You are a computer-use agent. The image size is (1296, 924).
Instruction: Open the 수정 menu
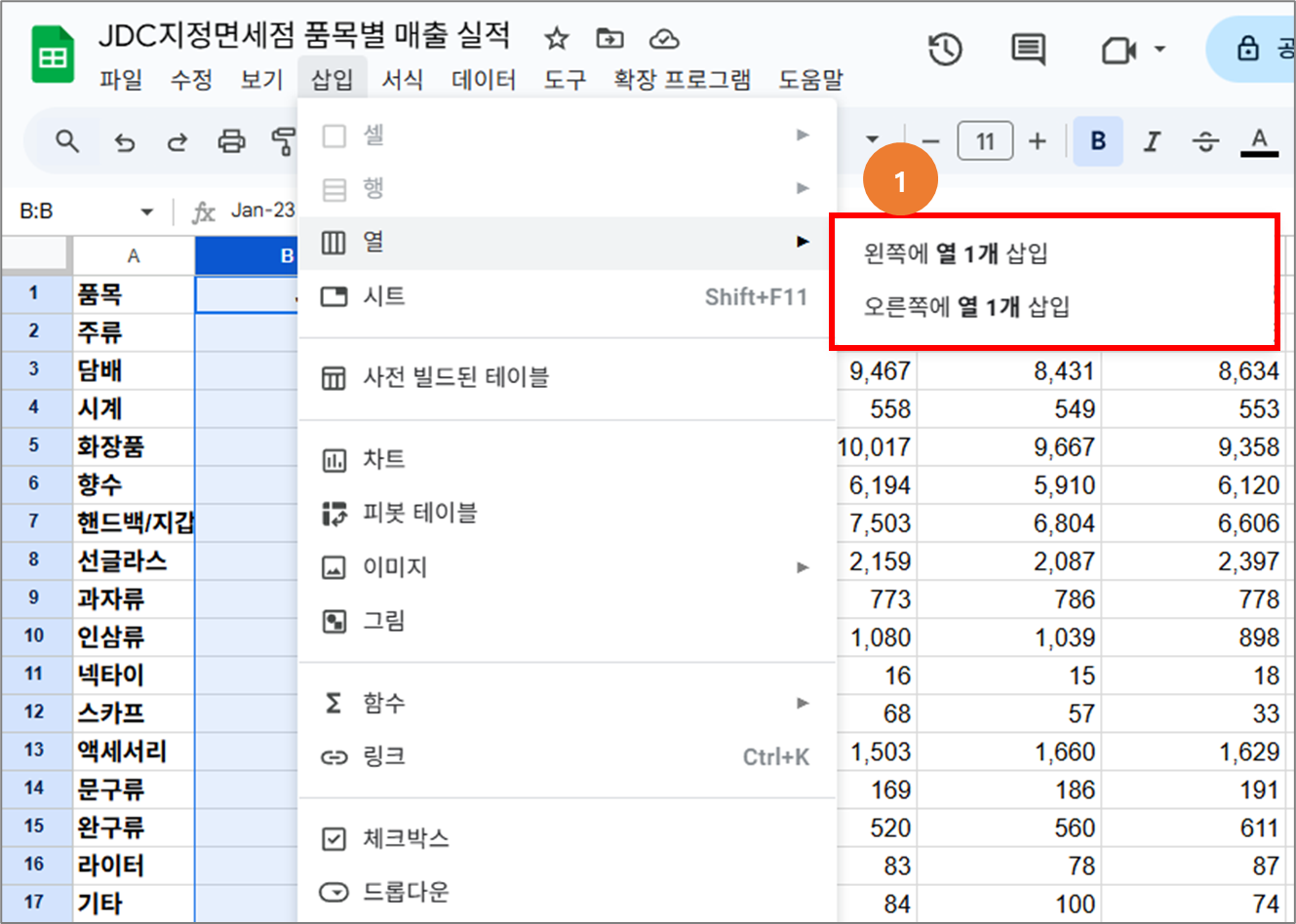[x=191, y=80]
